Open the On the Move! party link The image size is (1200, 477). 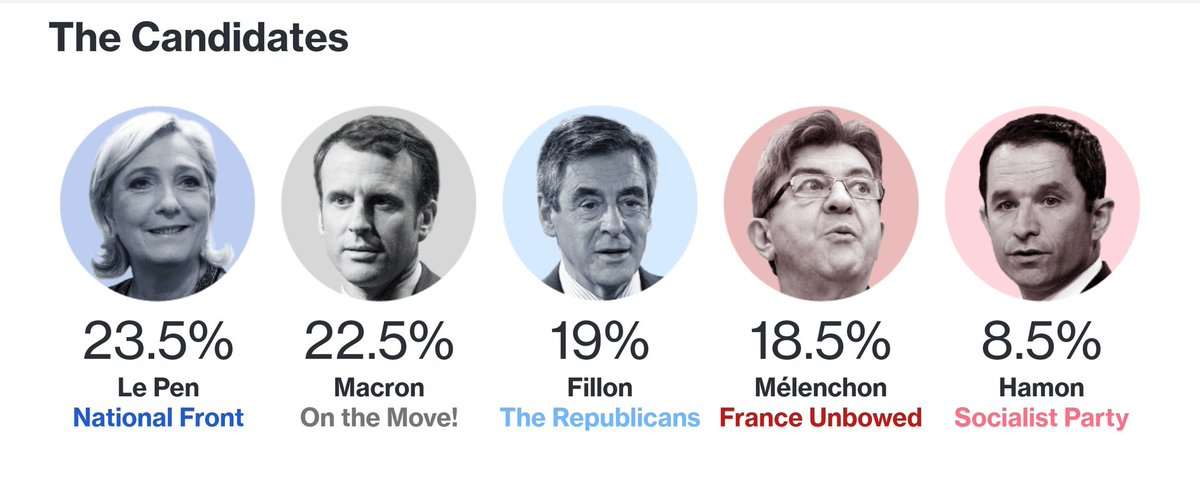click(x=379, y=417)
